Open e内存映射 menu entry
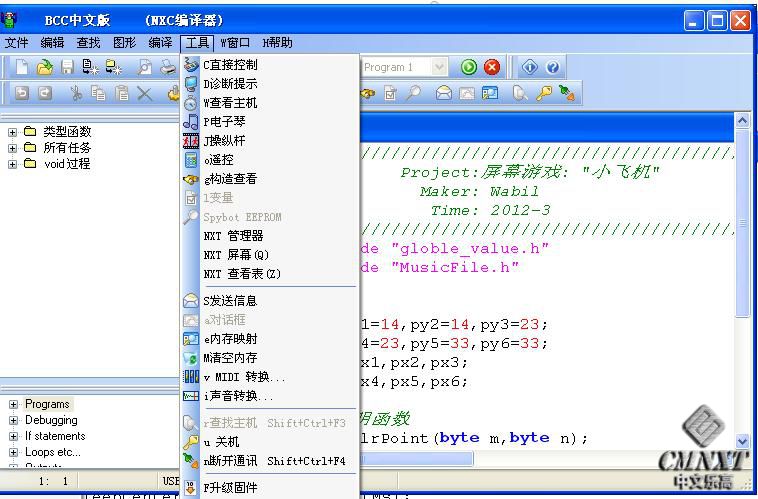This screenshot has width=758, height=499. point(270,339)
